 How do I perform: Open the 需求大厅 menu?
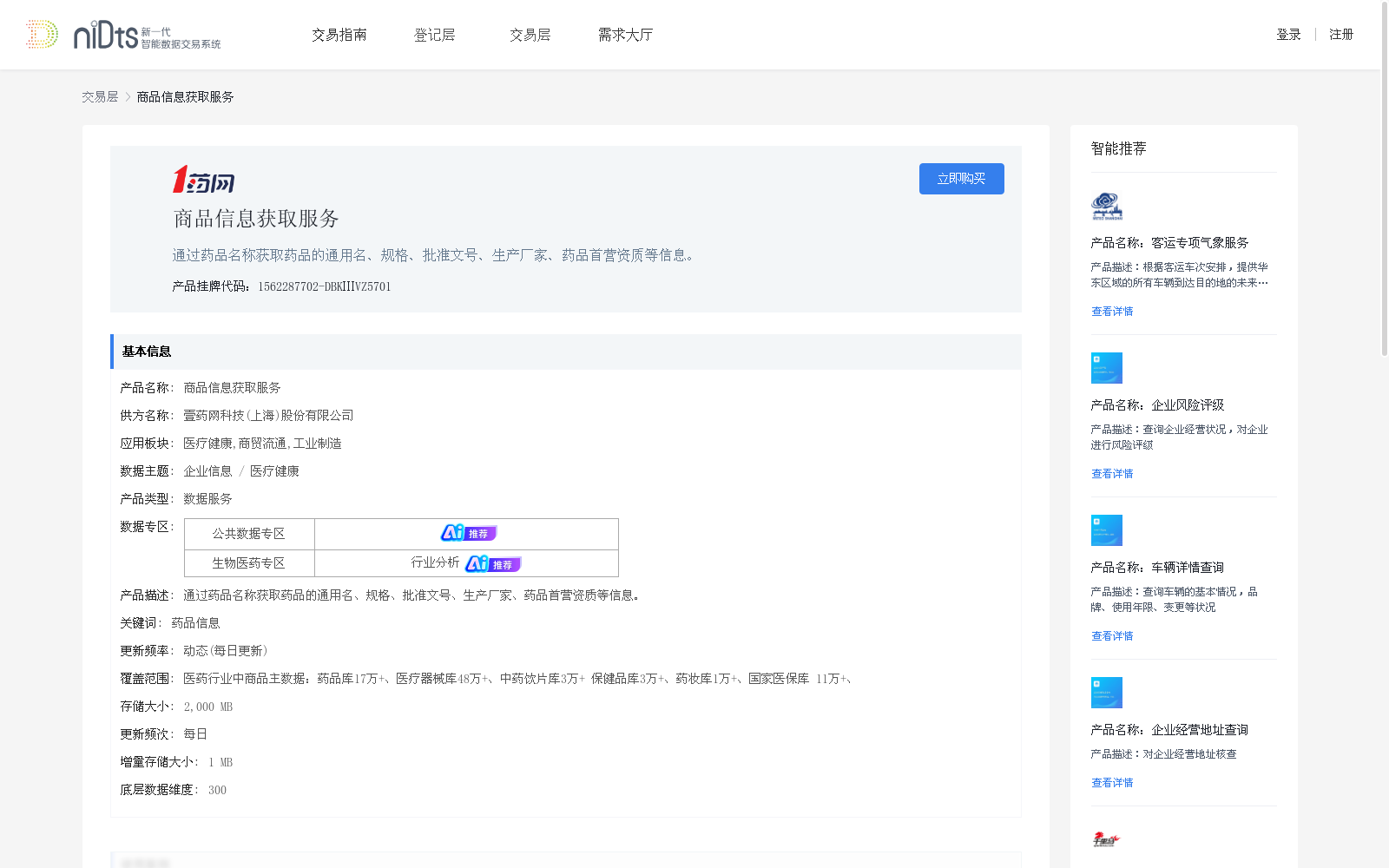coord(625,35)
